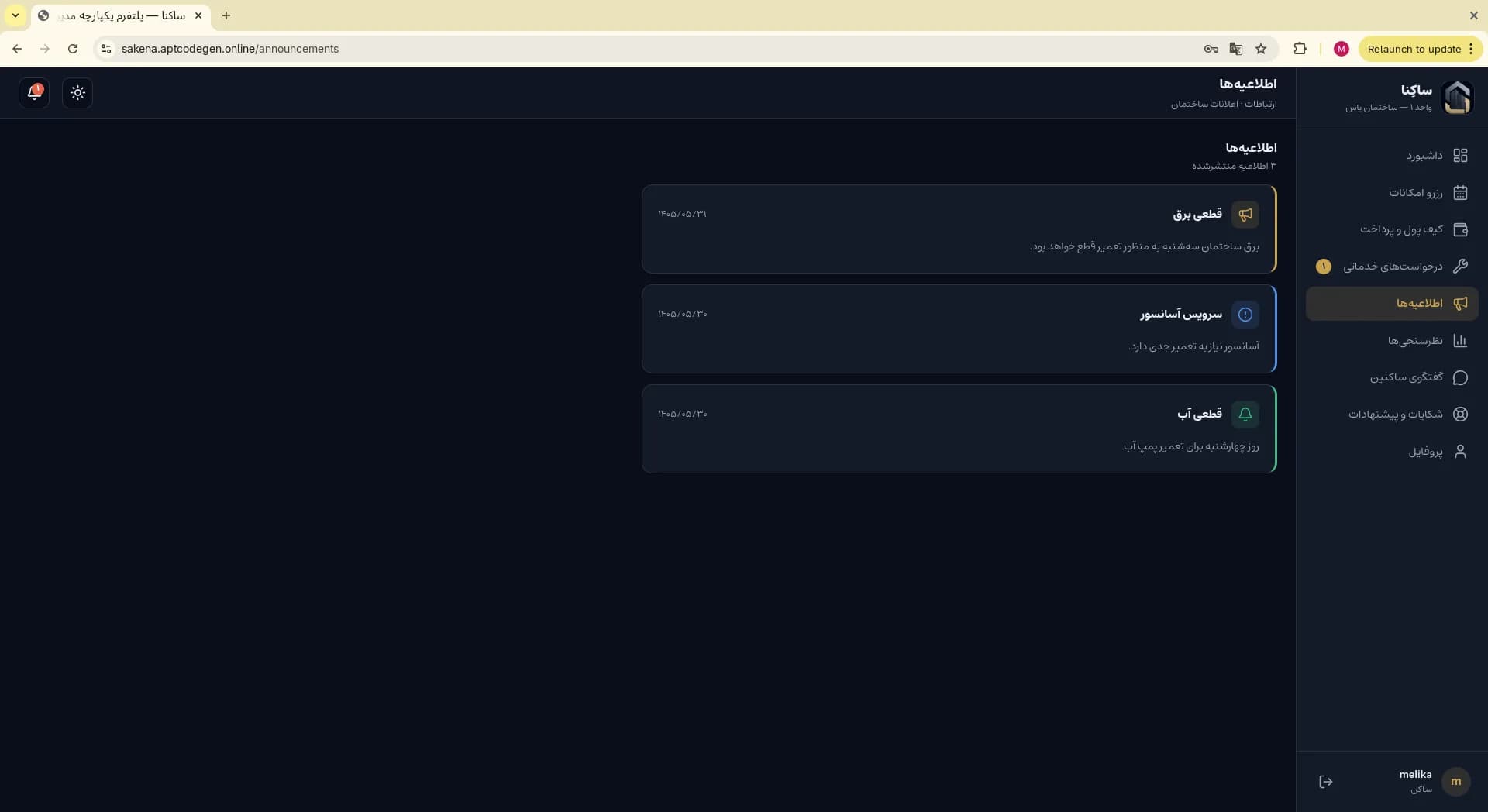Close the ساکنا browser tab
1488x812 pixels.
[x=198, y=15]
